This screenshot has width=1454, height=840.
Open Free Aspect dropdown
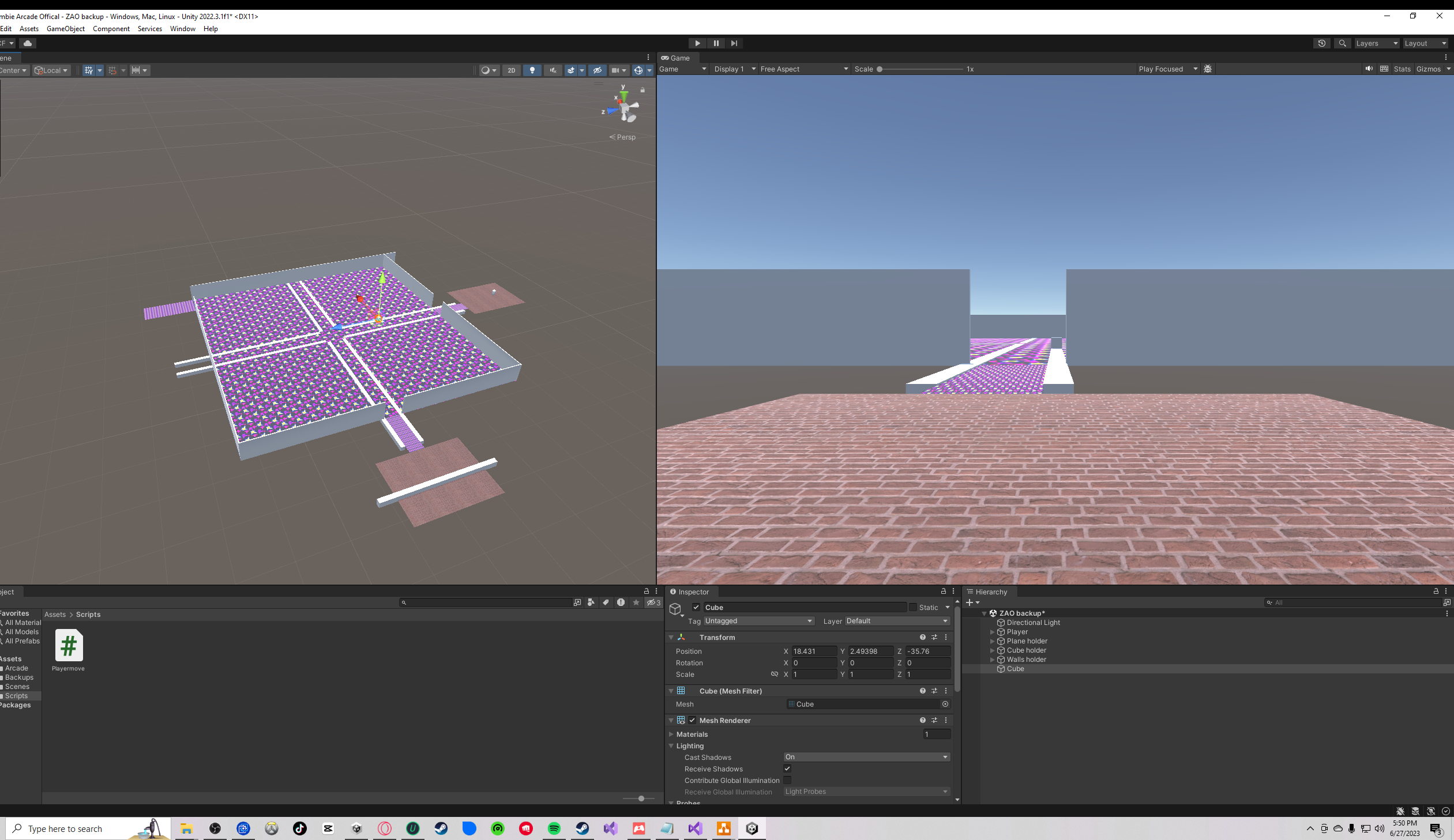coord(805,69)
